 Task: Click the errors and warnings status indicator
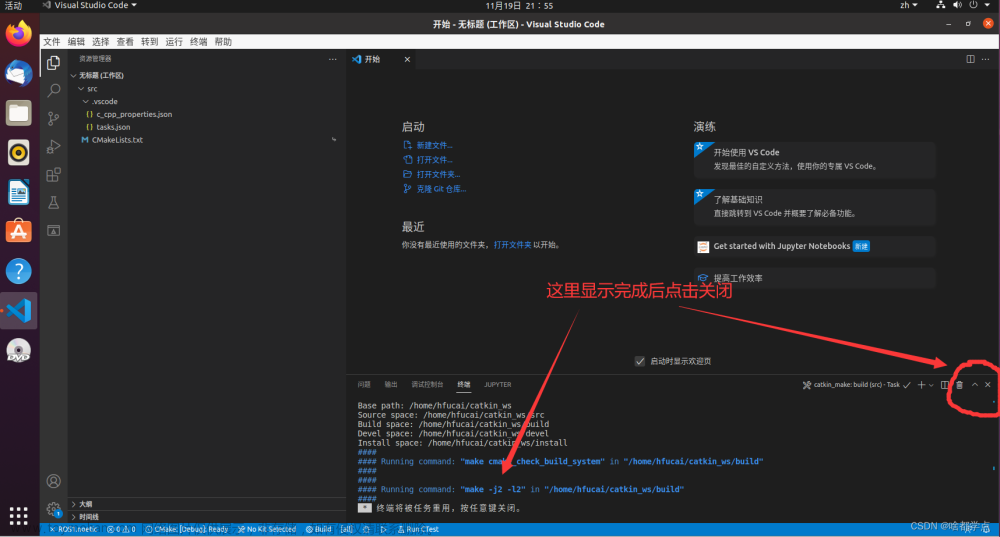pos(121,529)
